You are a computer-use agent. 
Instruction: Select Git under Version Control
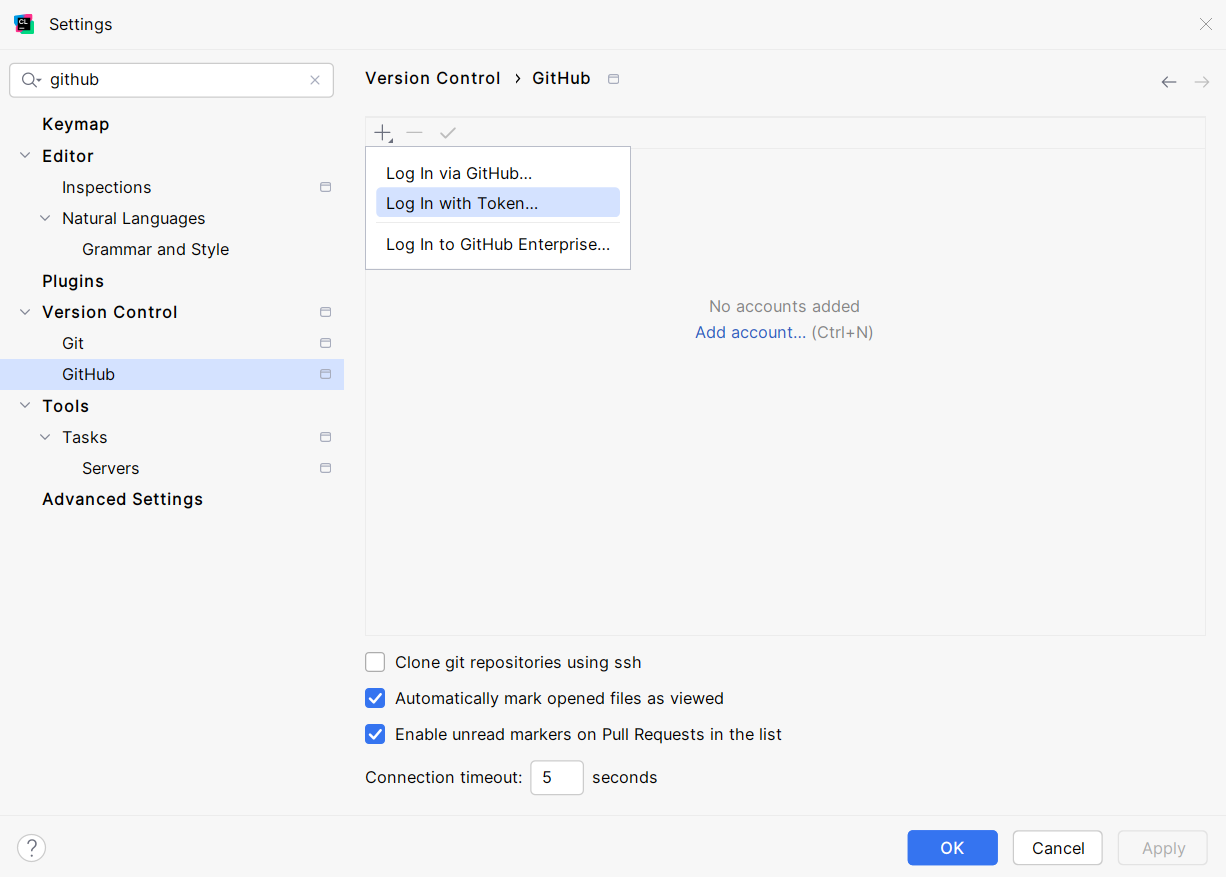pyautogui.click(x=73, y=343)
